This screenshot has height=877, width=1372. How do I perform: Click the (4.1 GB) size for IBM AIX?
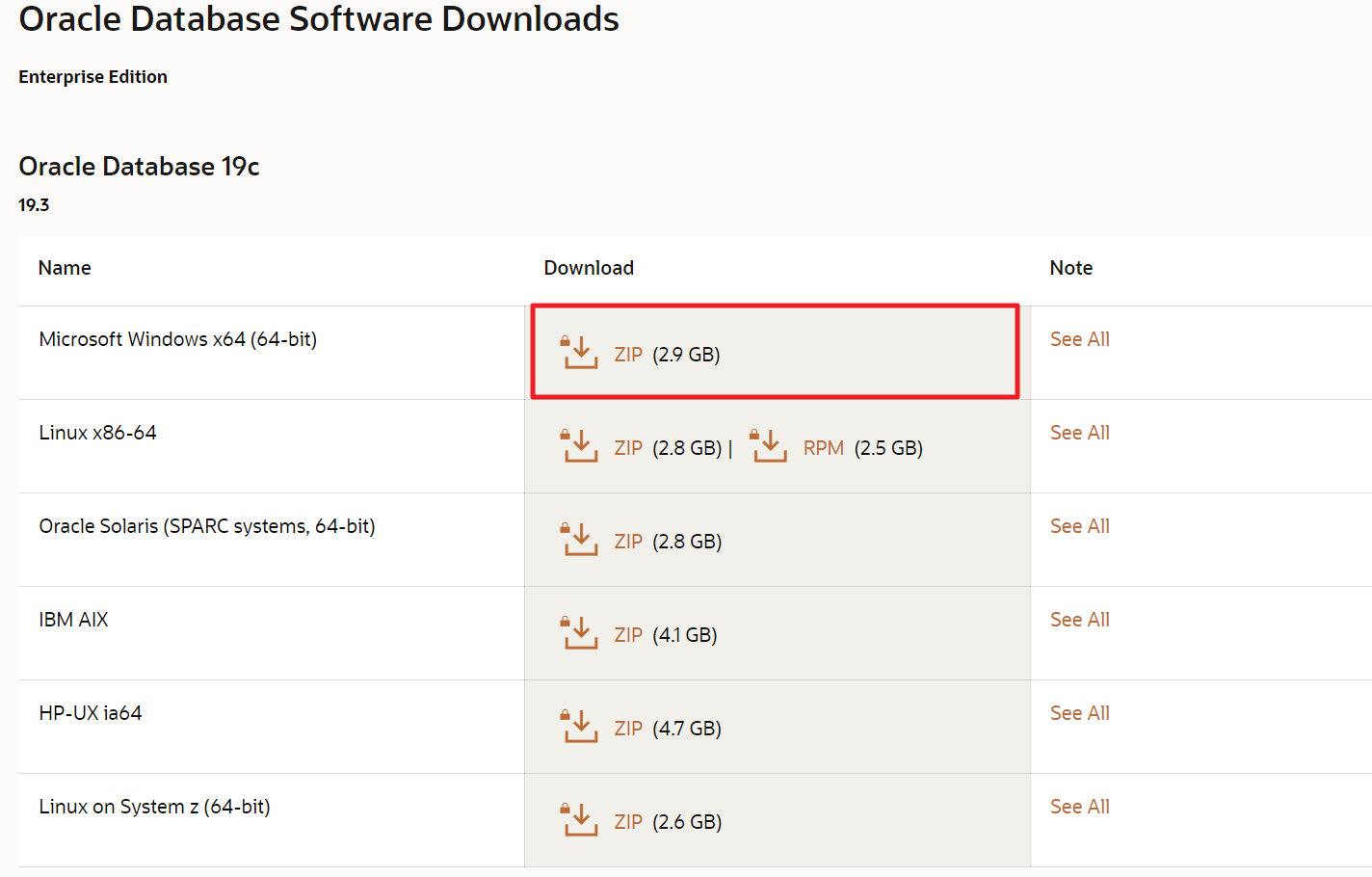point(685,635)
